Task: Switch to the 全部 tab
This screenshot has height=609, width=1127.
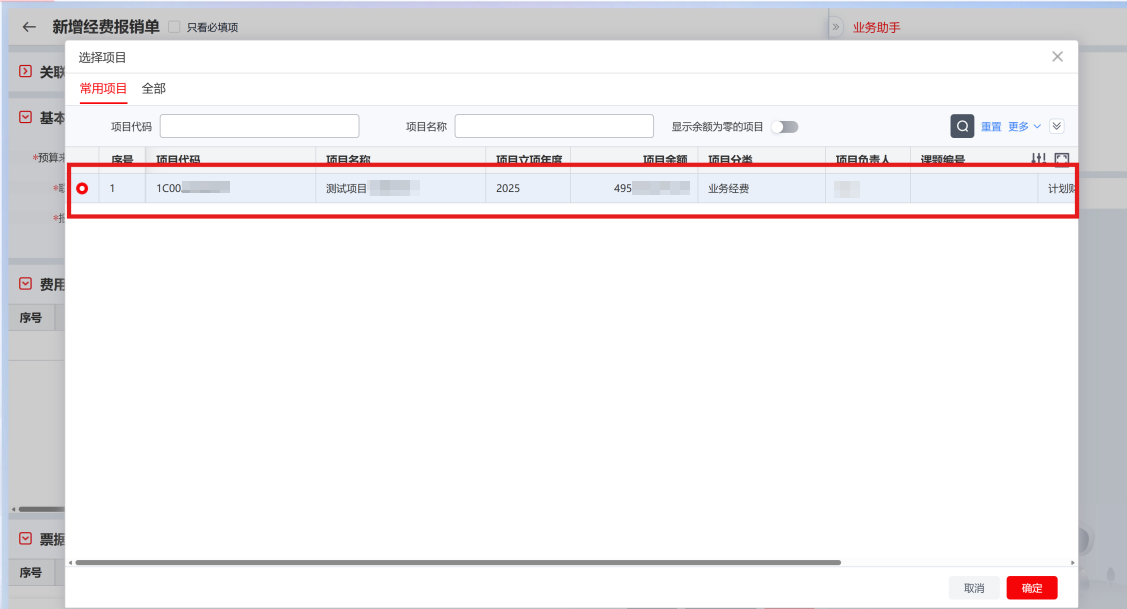Action: coord(154,89)
